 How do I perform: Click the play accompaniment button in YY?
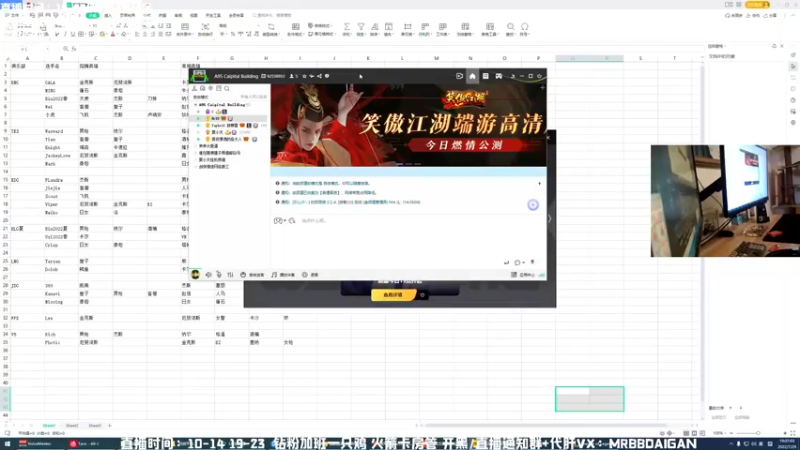(x=283, y=275)
